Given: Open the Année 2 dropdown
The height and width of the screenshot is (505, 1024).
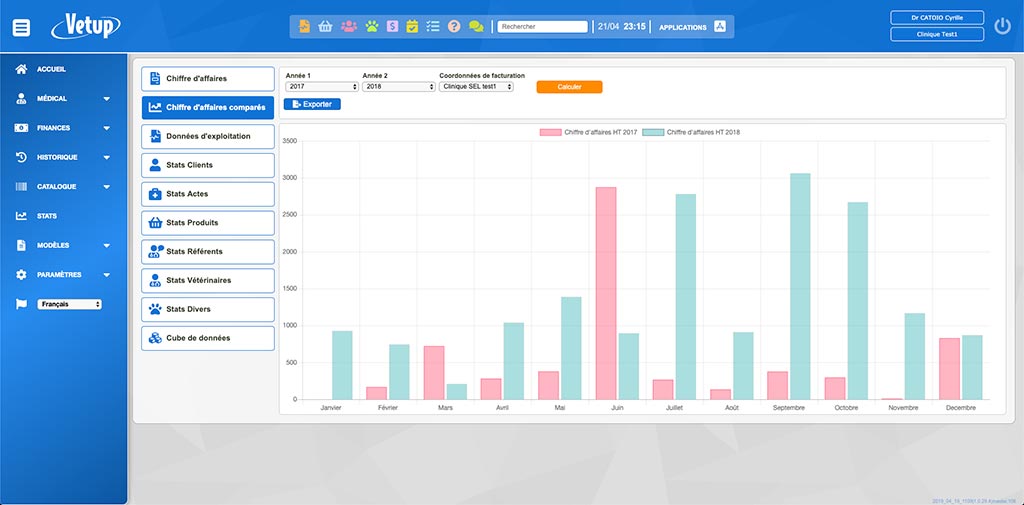Looking at the screenshot, I should point(398,87).
